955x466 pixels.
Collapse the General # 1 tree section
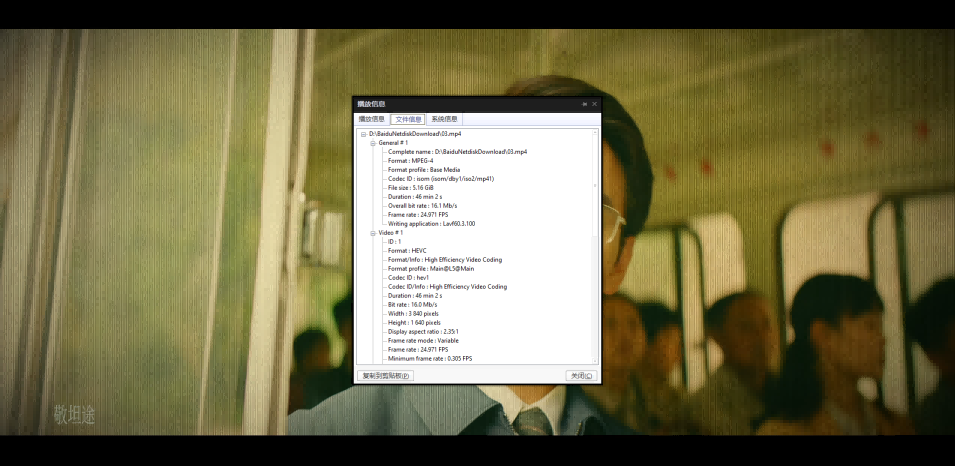[x=372, y=143]
